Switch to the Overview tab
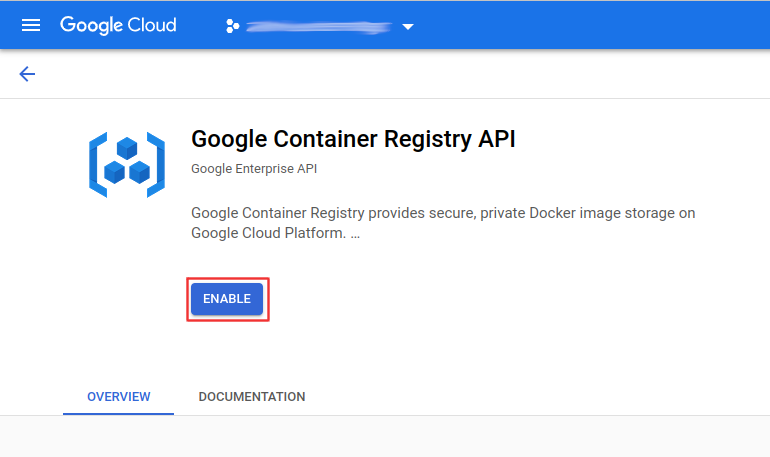Viewport: 770px width, 457px height. pos(118,397)
